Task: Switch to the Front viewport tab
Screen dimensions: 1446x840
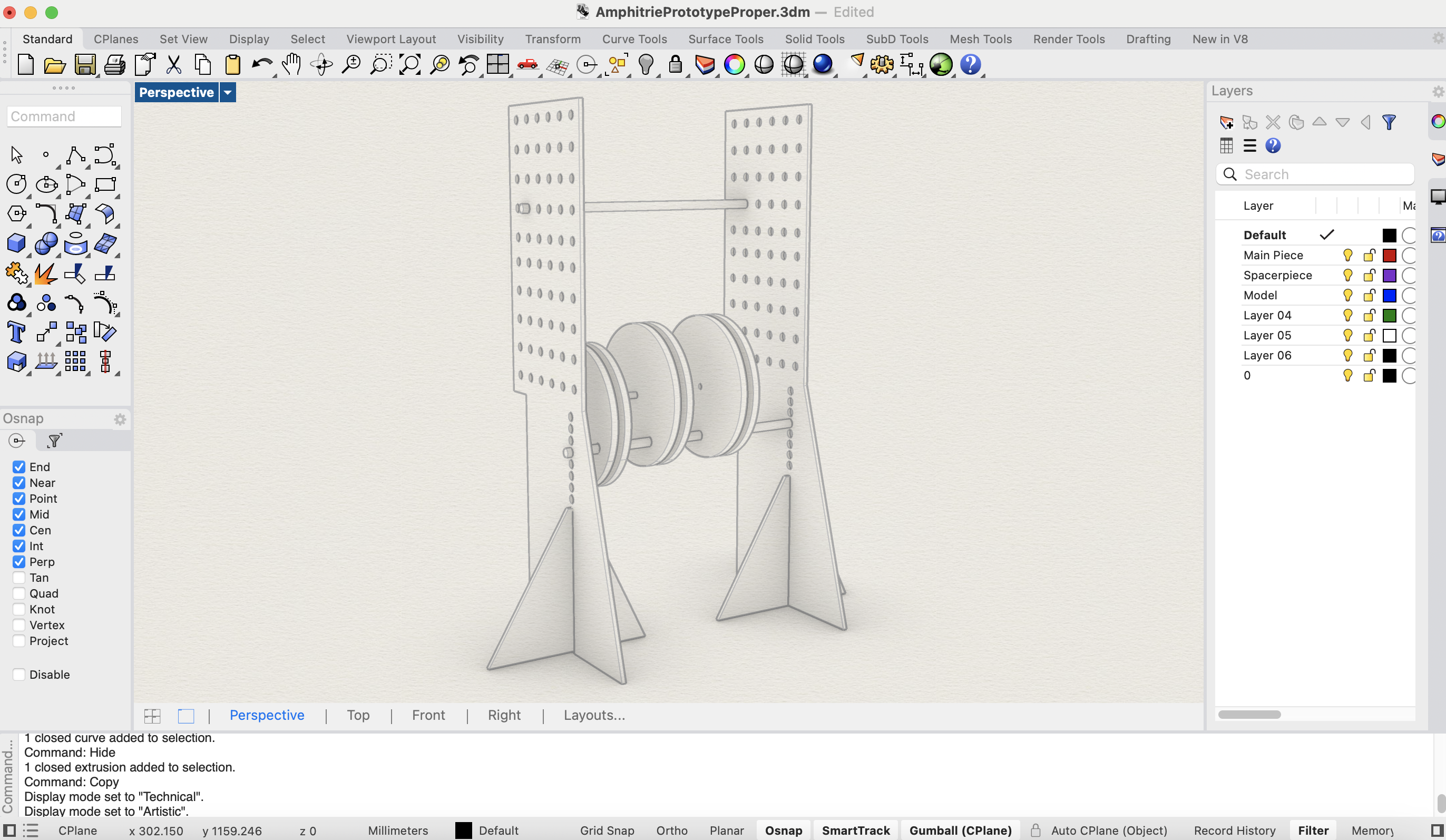Action: [x=428, y=715]
